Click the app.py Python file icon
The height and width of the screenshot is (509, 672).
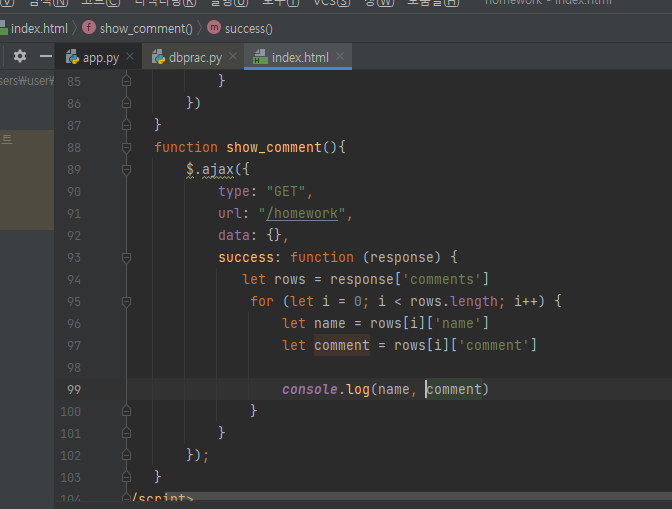[72, 57]
